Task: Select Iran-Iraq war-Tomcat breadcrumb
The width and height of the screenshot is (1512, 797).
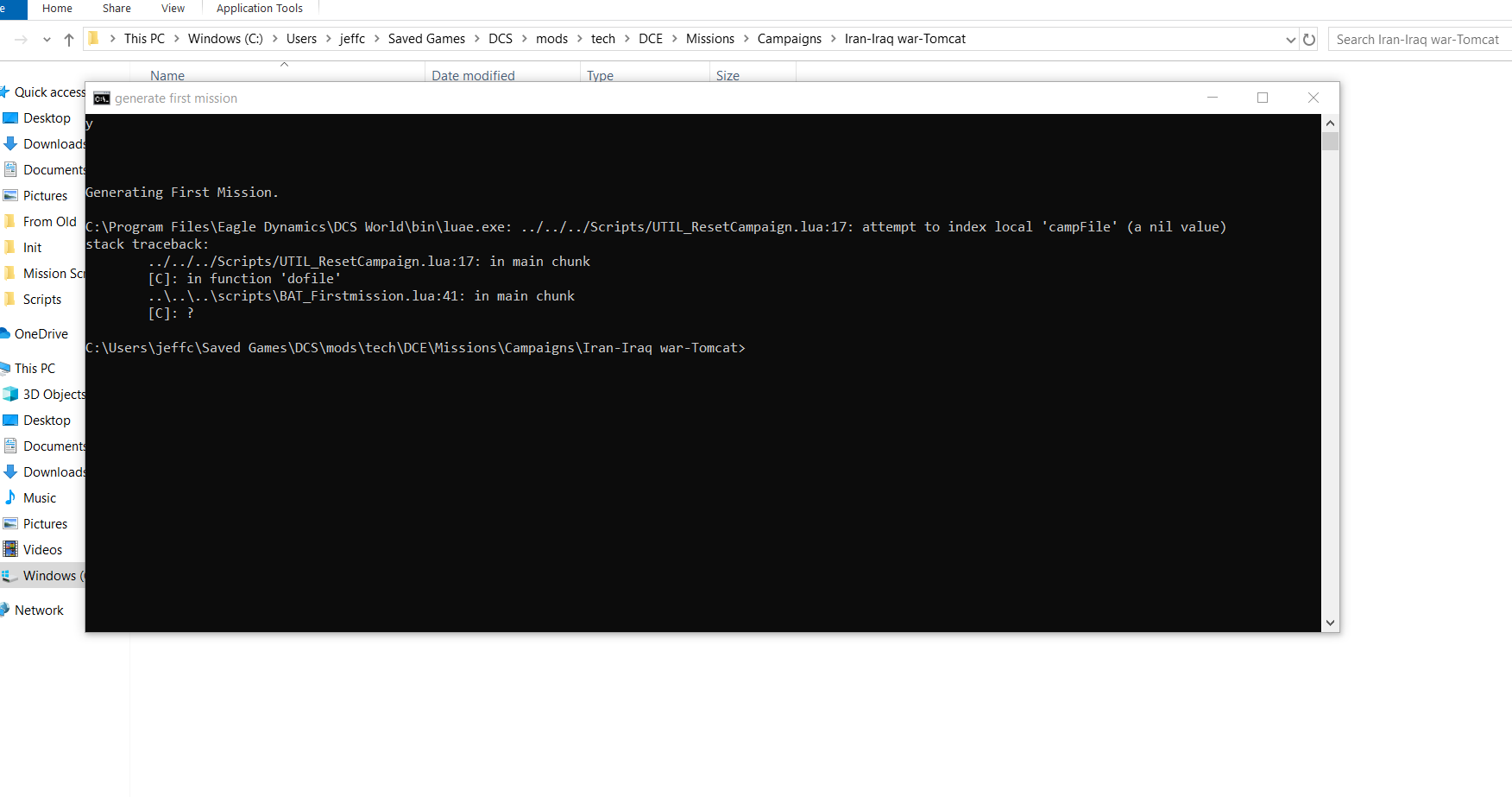Action: [x=905, y=39]
